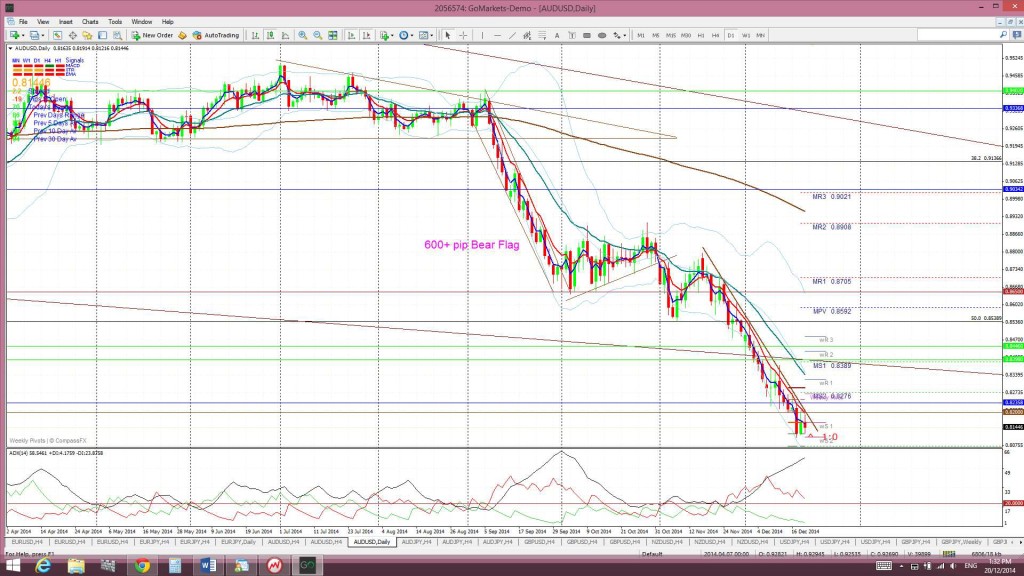The height and width of the screenshot is (576, 1024).
Task: Open the Tools menu
Action: [x=115, y=22]
